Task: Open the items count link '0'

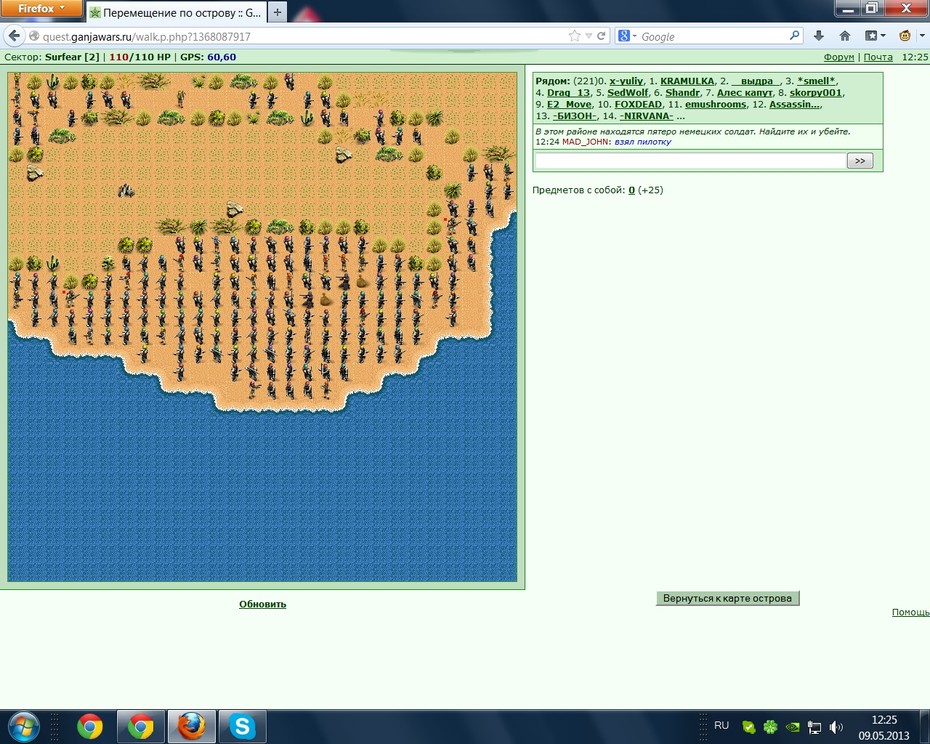Action: point(632,190)
